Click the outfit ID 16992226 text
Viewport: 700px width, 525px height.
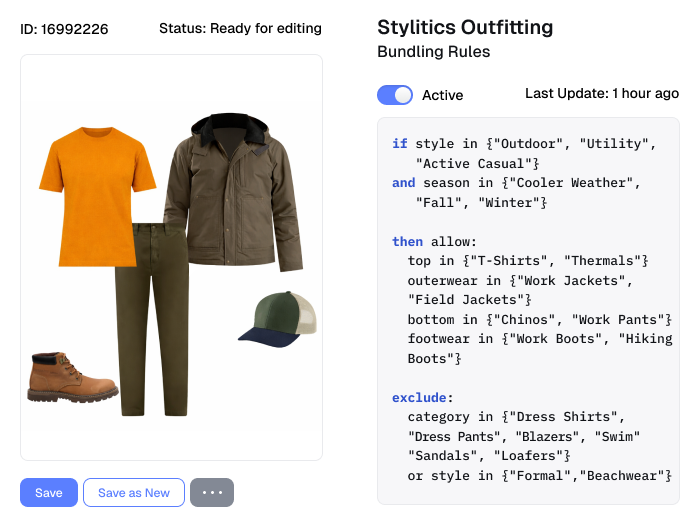click(65, 29)
